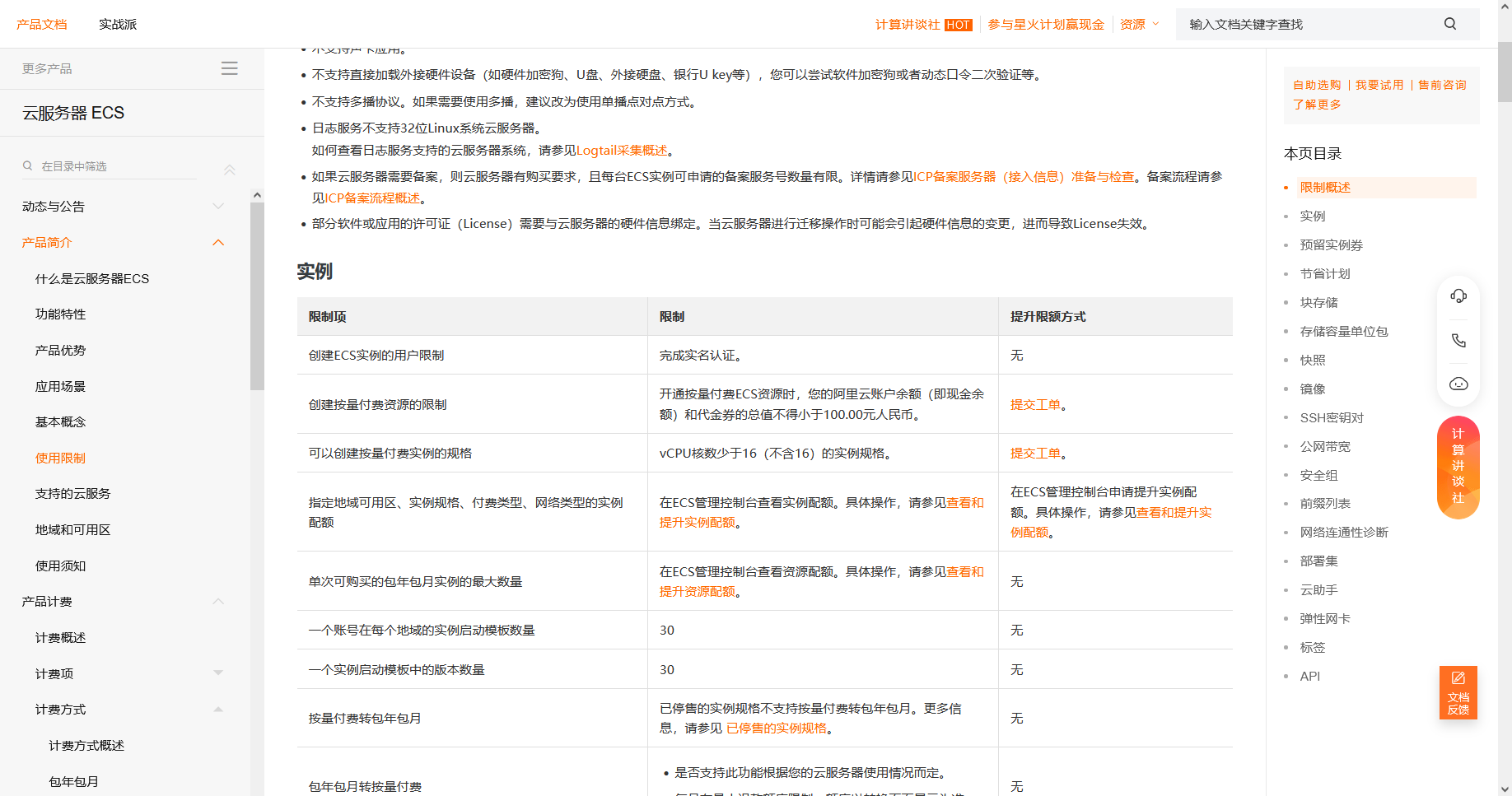Jump to 预留实例券 in page contents
The height and width of the screenshot is (796, 1512).
click(1332, 244)
